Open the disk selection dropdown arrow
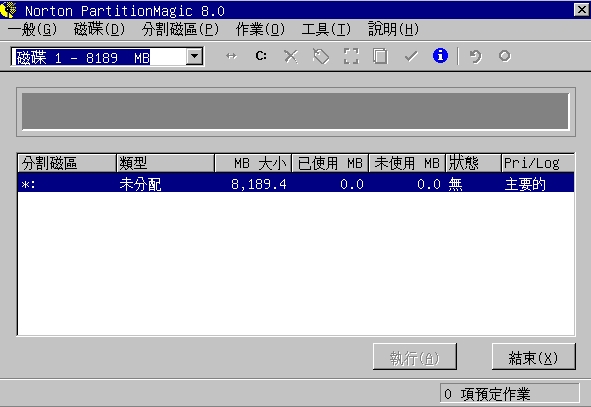591x407 pixels. click(194, 57)
